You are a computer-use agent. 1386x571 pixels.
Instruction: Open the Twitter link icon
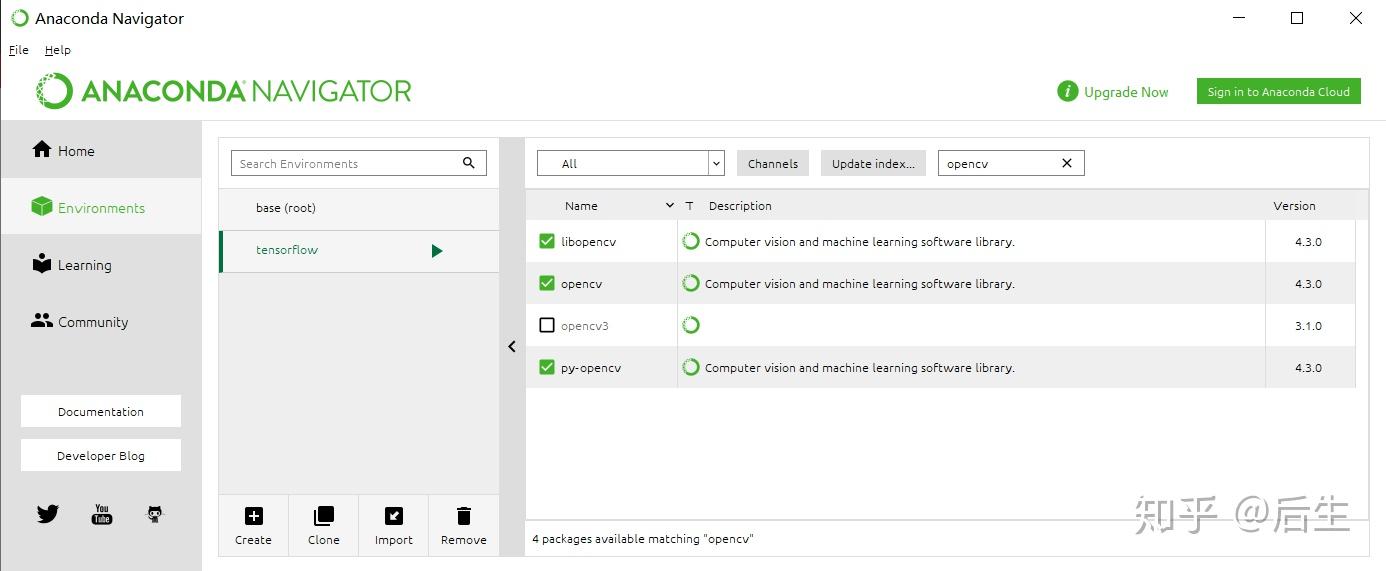[x=48, y=514]
